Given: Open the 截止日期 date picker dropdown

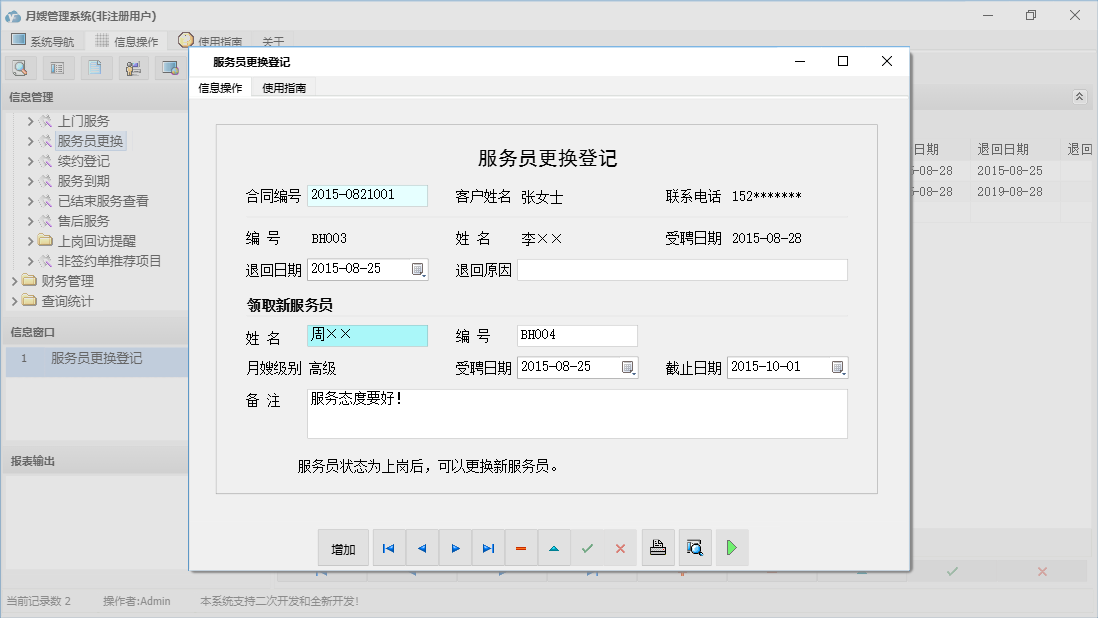Looking at the screenshot, I should 838,367.
